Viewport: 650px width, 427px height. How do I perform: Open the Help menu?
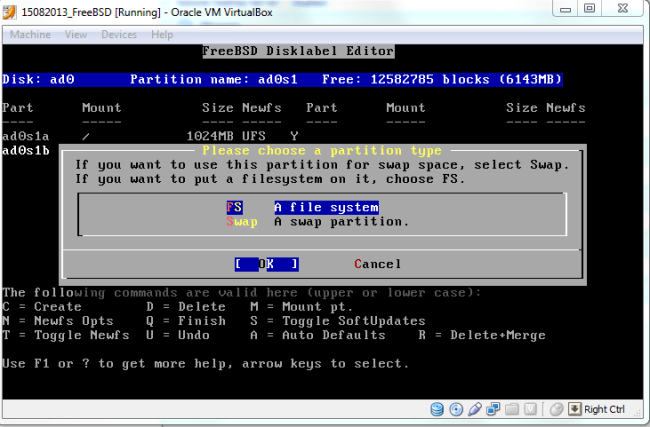162,34
